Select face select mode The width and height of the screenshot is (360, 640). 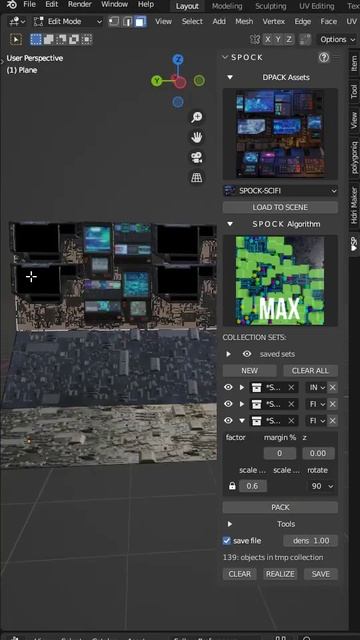click(140, 22)
